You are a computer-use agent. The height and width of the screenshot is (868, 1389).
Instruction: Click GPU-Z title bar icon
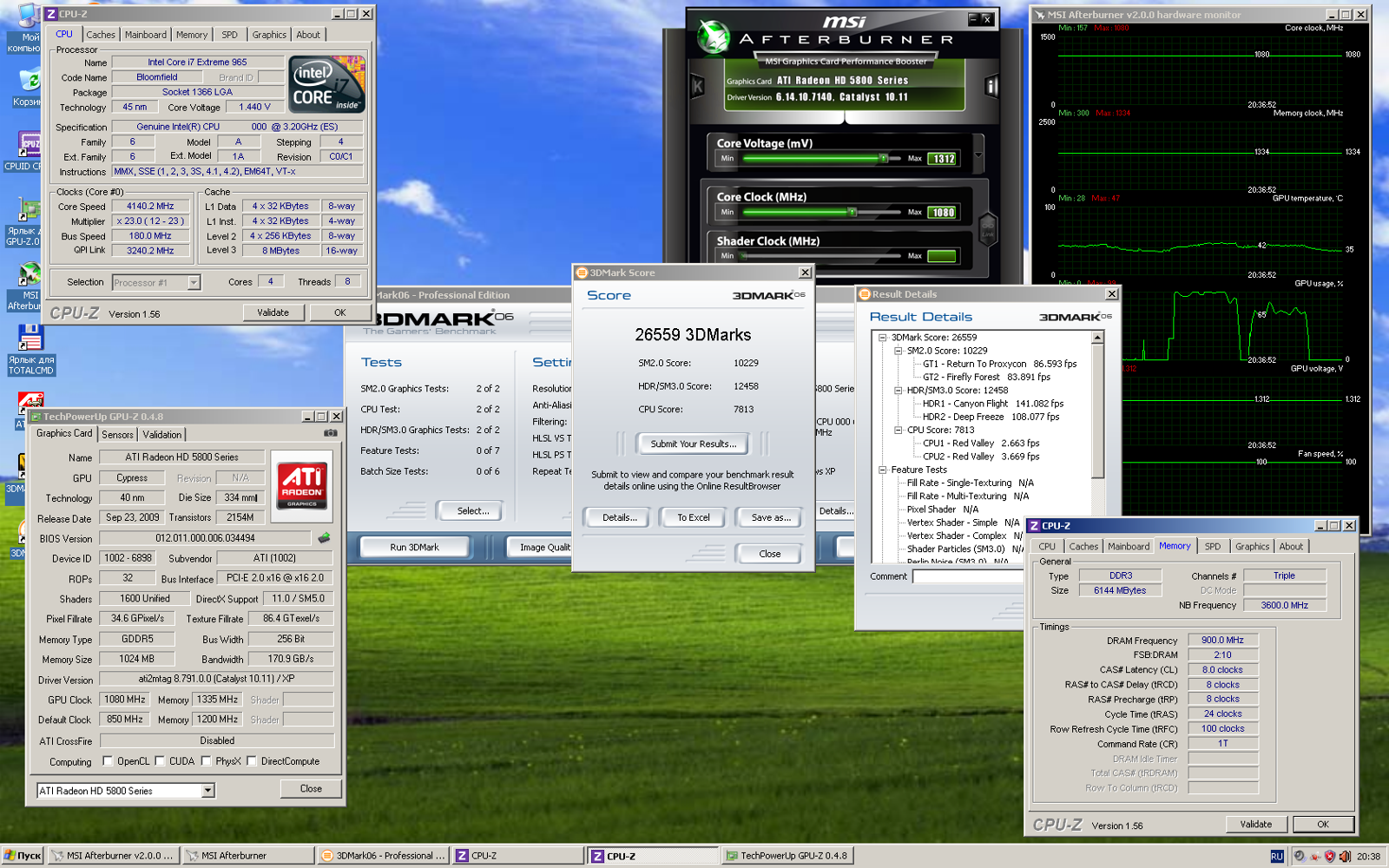coord(36,417)
